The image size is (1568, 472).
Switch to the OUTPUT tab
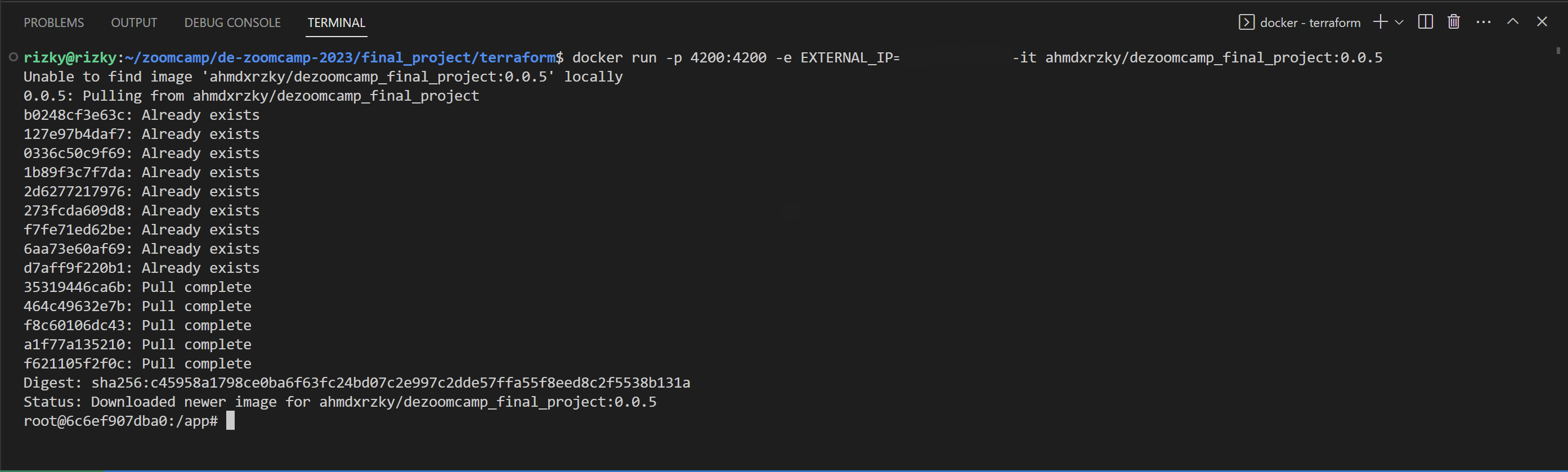point(133,23)
